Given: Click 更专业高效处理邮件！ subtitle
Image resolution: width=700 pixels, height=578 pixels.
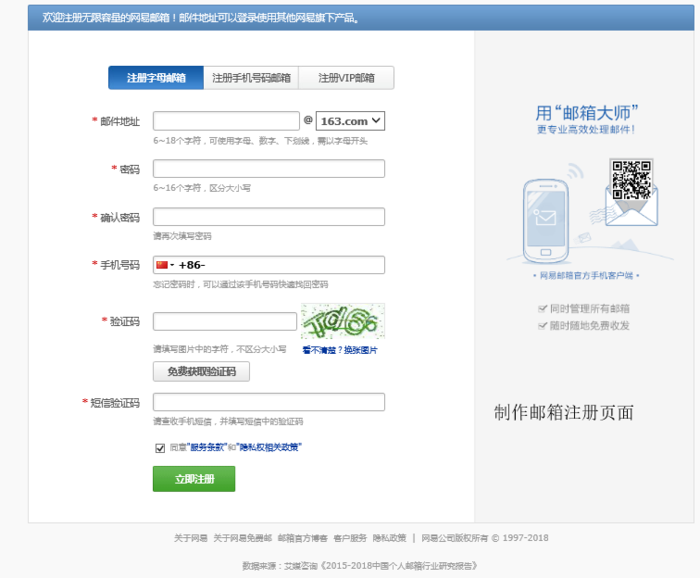Looking at the screenshot, I should tap(586, 129).
